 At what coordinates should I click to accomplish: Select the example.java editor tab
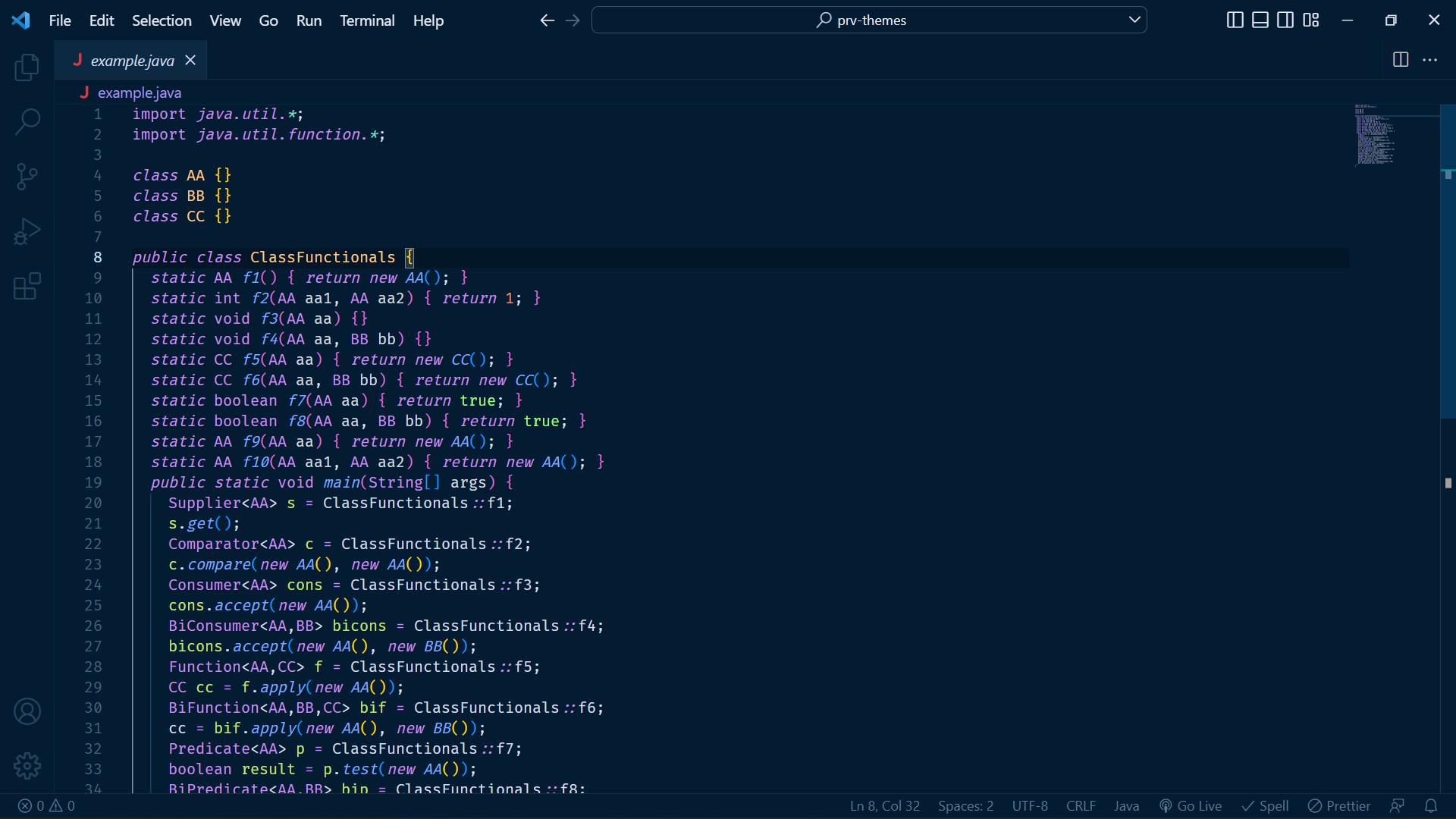(x=132, y=61)
